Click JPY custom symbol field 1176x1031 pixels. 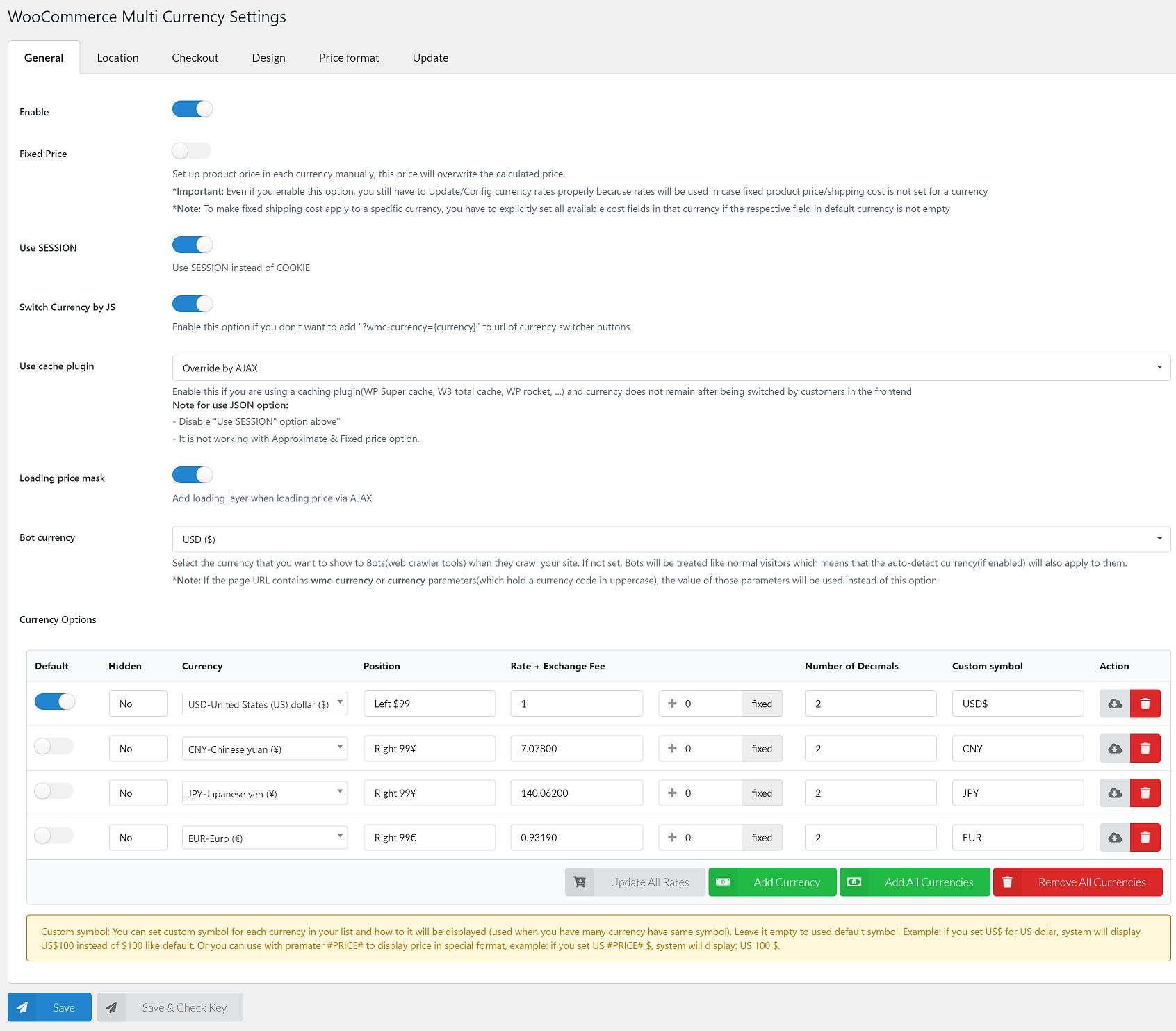[x=1018, y=793]
